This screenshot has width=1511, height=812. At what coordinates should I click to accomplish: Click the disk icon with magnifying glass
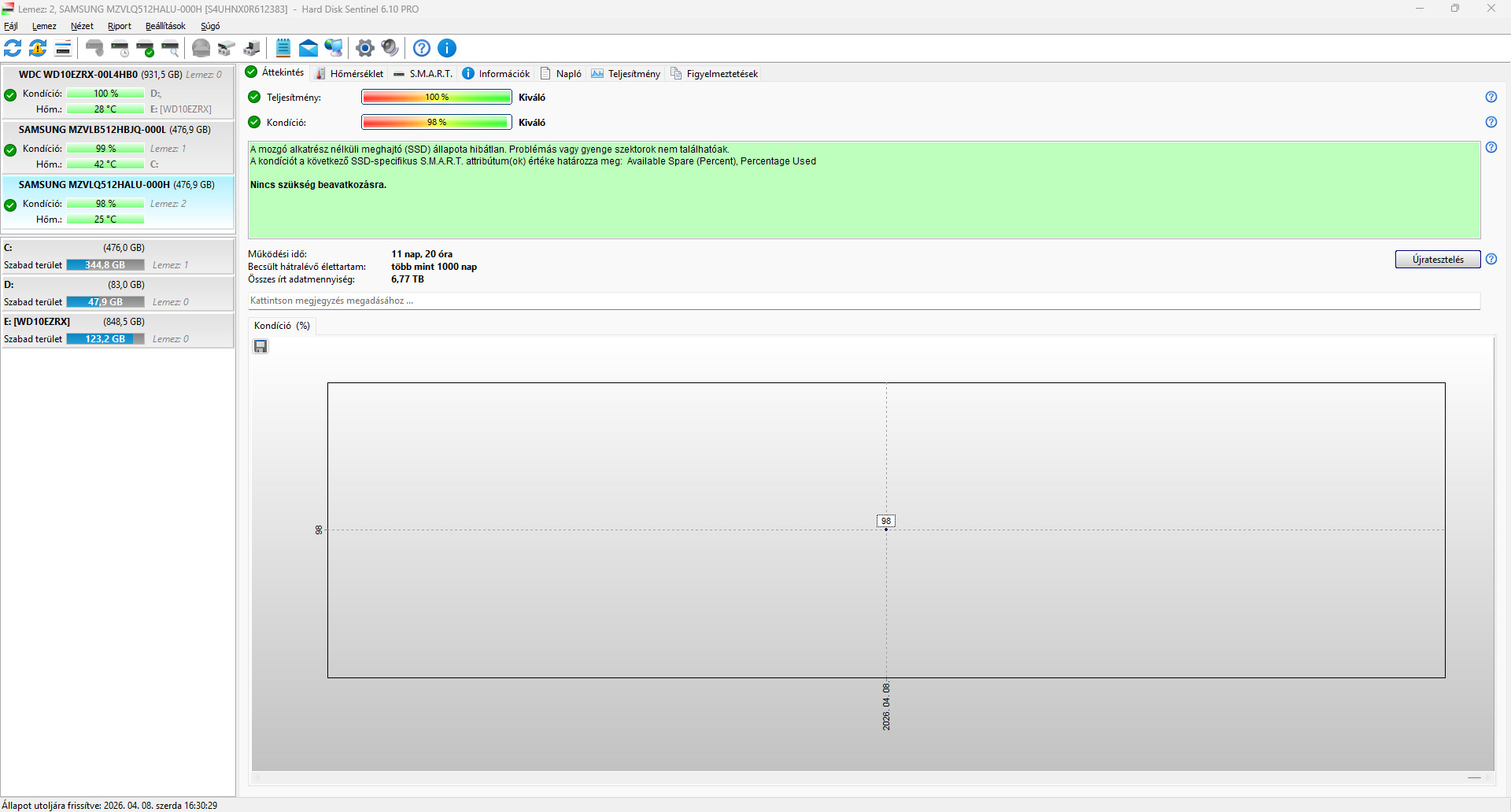click(x=171, y=48)
